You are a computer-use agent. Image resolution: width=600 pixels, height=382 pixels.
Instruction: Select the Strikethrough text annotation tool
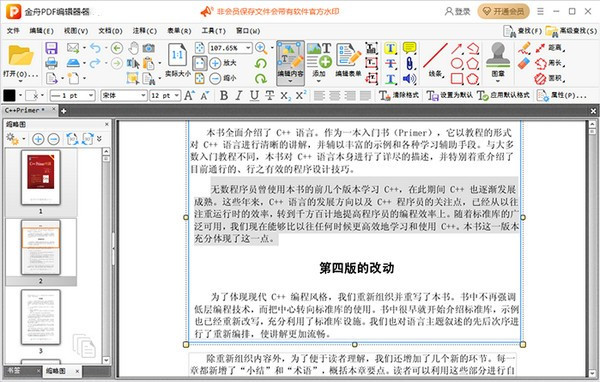click(x=390, y=63)
